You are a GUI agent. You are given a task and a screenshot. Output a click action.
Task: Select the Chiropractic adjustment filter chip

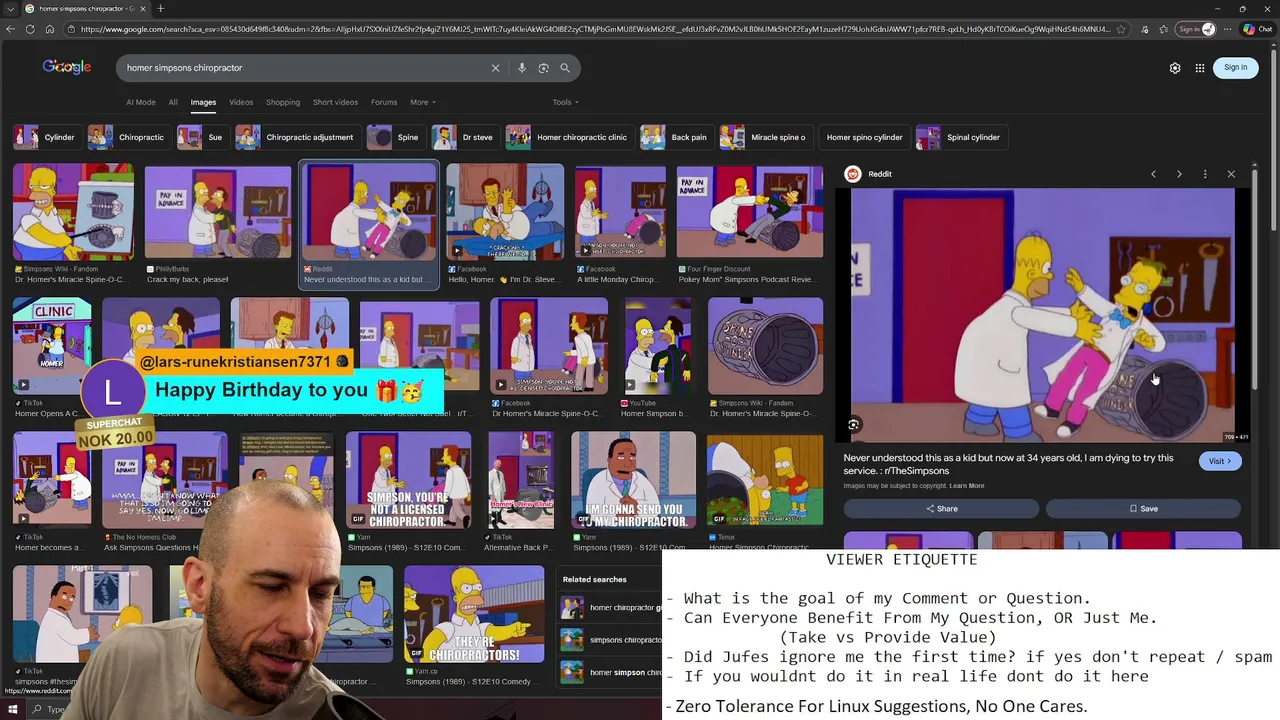click(x=297, y=137)
